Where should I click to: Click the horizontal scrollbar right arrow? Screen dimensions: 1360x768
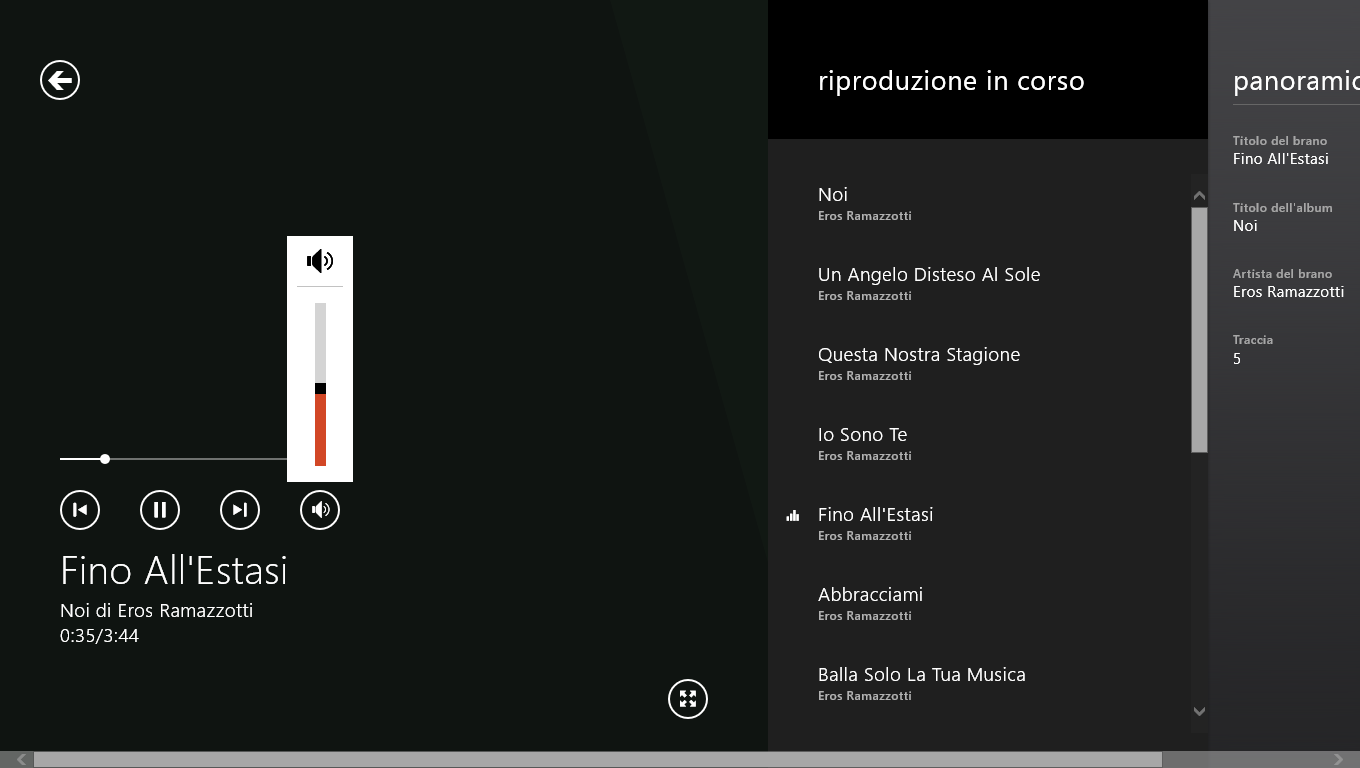(x=1339, y=760)
